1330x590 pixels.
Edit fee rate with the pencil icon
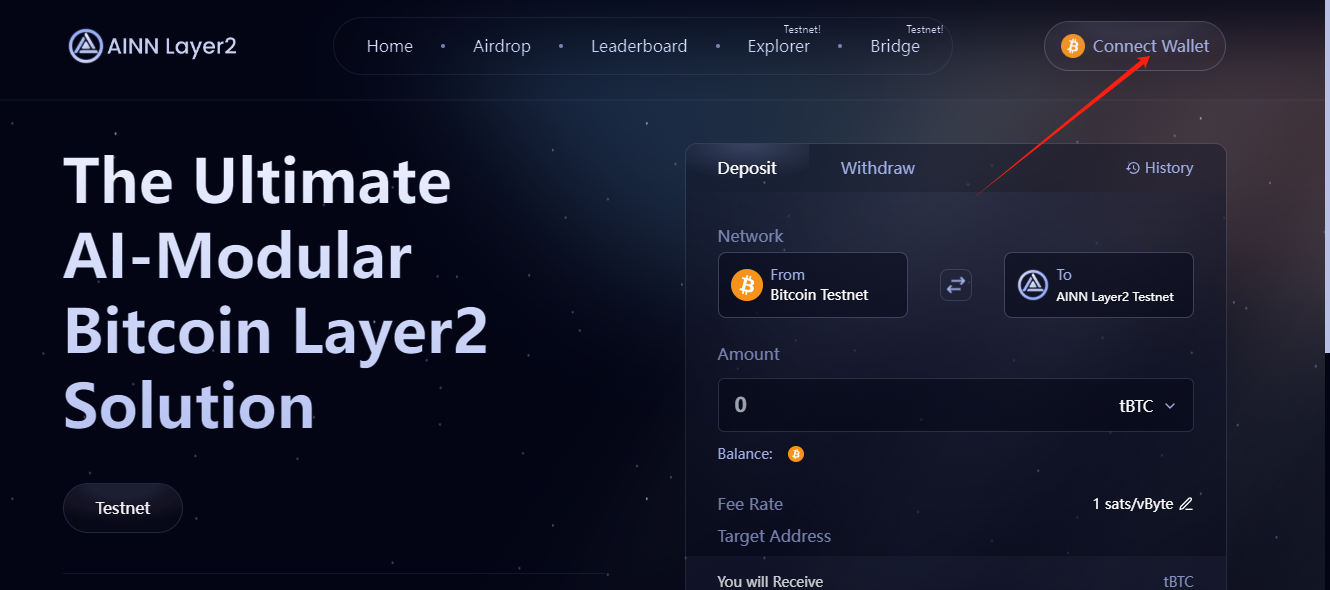click(1186, 504)
